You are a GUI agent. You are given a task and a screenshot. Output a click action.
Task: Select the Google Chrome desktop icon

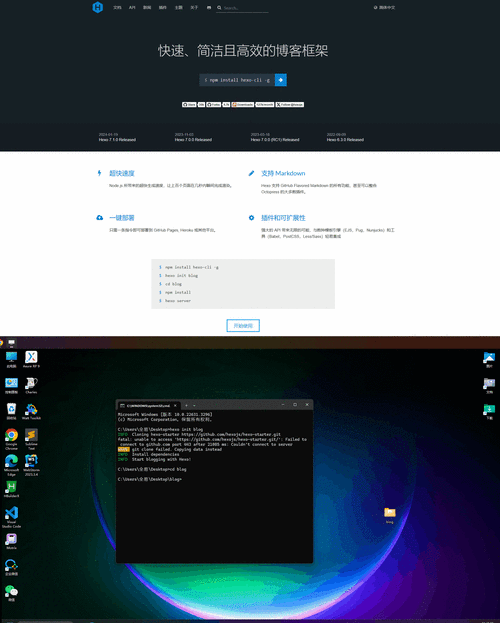pyautogui.click(x=11, y=439)
